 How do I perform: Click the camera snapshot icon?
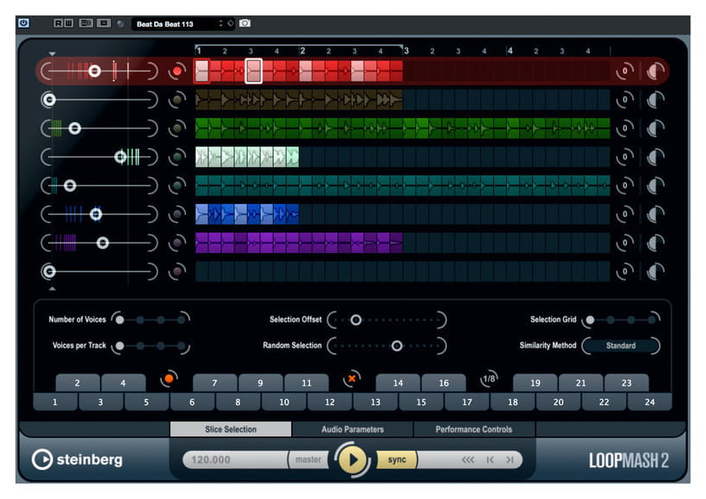(x=244, y=23)
